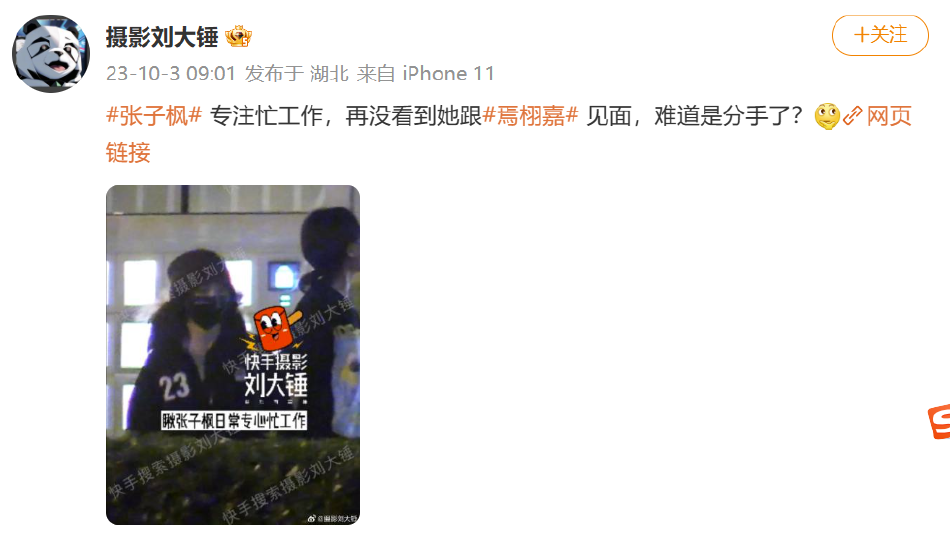Open the #焉栩嘉# hashtag topic
This screenshot has height=541, width=950.
click(531, 116)
